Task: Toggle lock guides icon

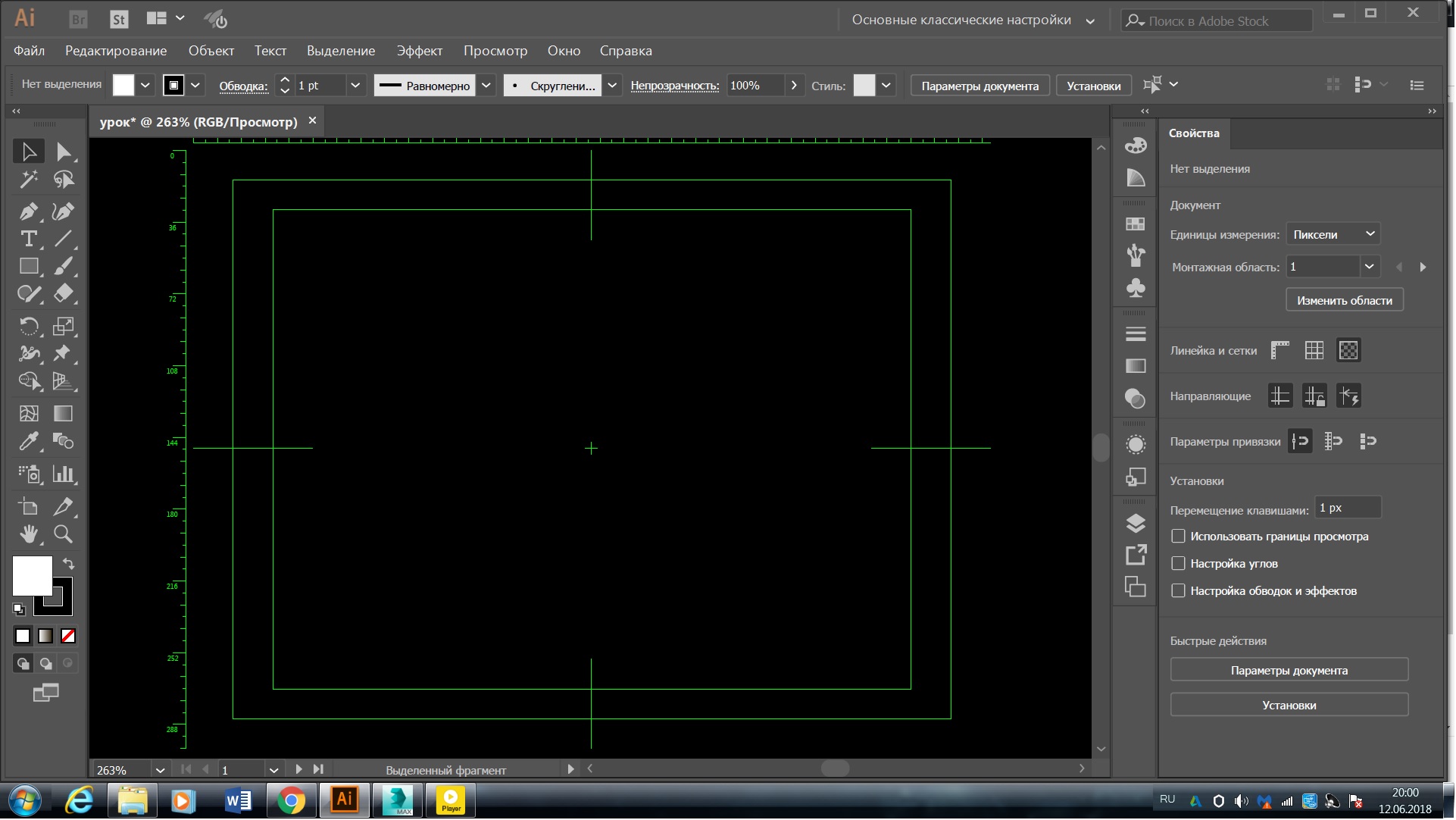Action: coord(1314,396)
